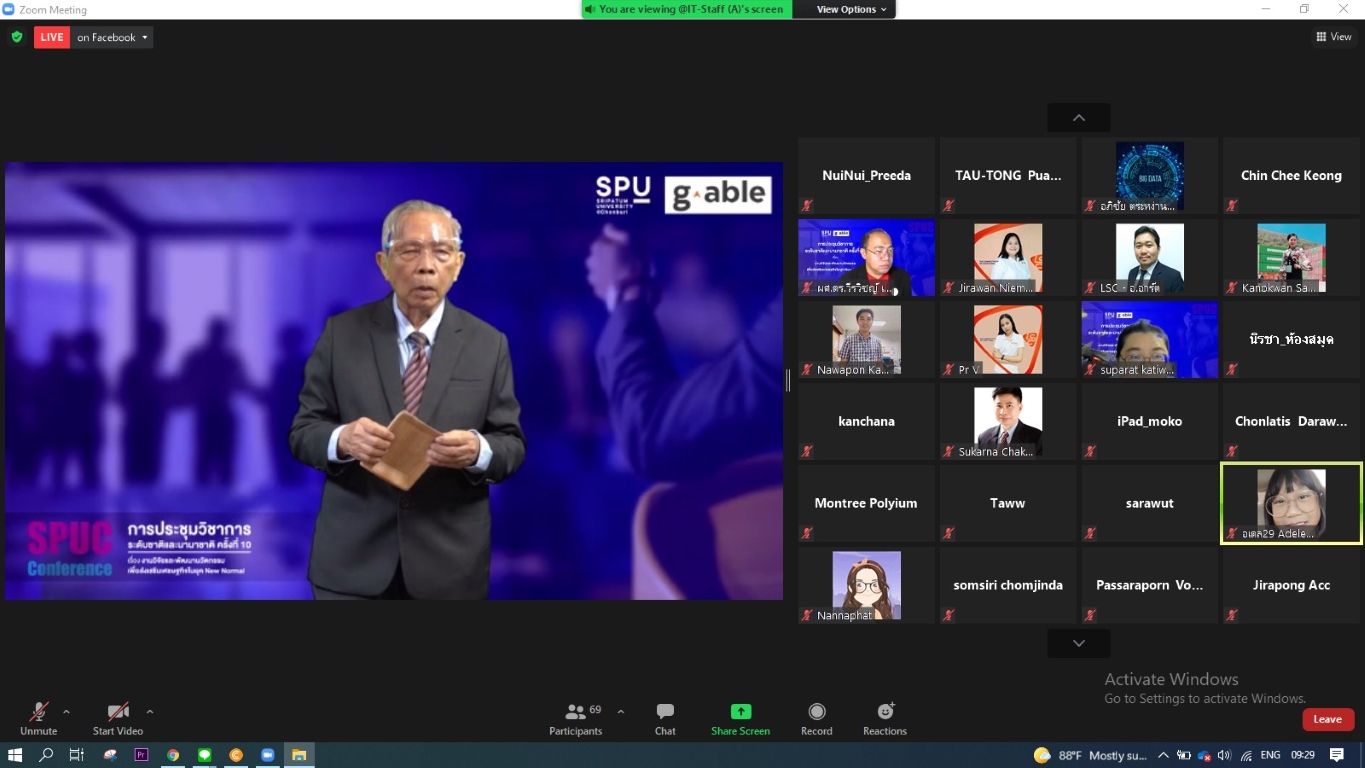Click the shared screen video of the speaker

point(394,381)
